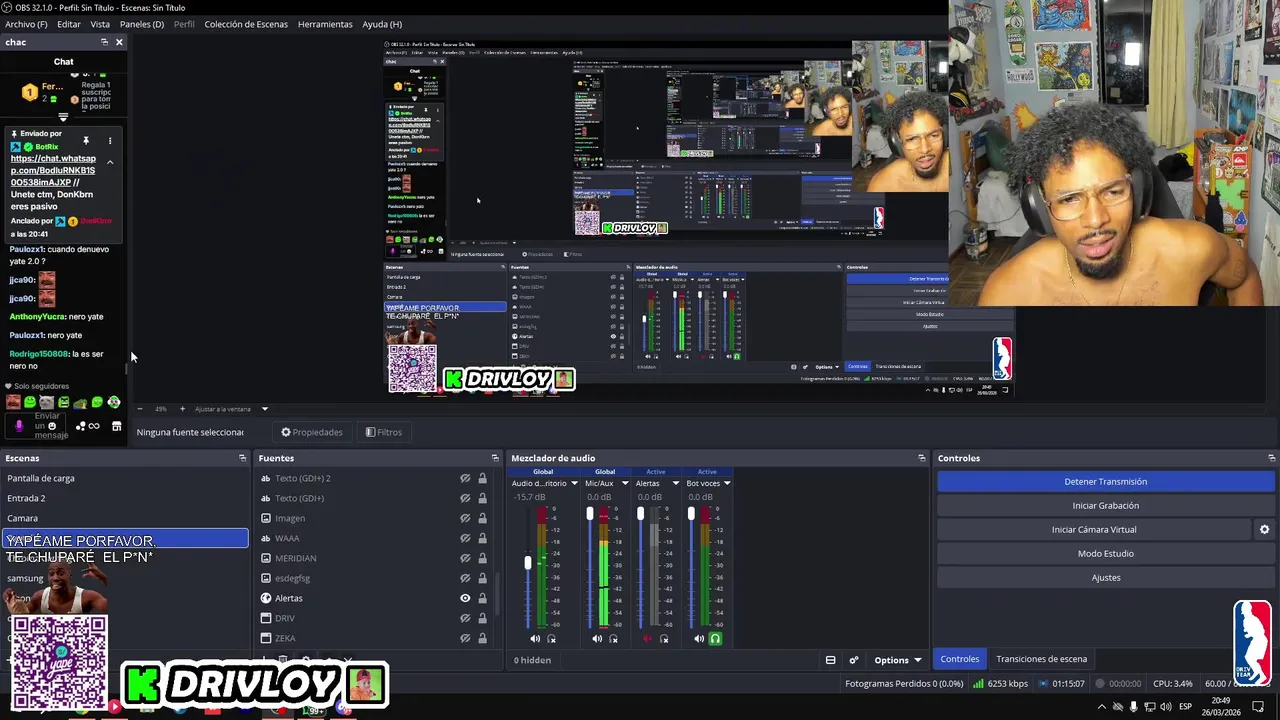Float the chac chat dock
The image size is (1280, 720).
point(104,42)
